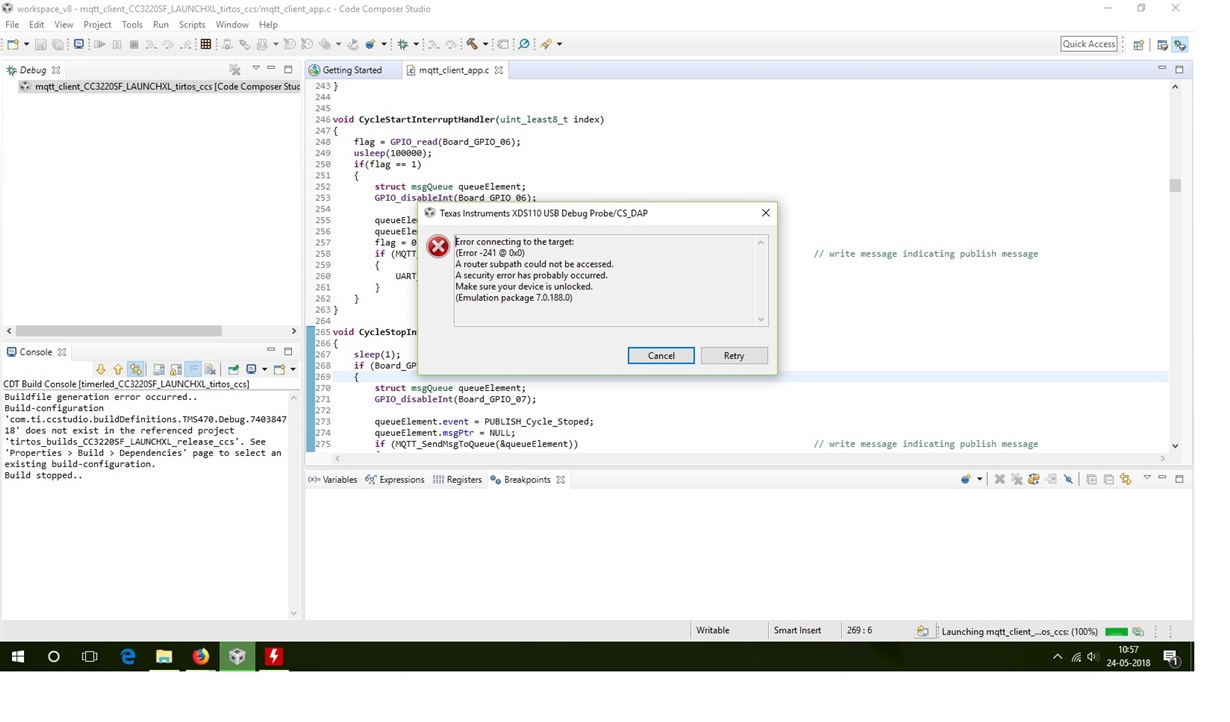The height and width of the screenshot is (722, 1230).
Task: Click Remove All Terminated in Debug view
Action: (235, 69)
